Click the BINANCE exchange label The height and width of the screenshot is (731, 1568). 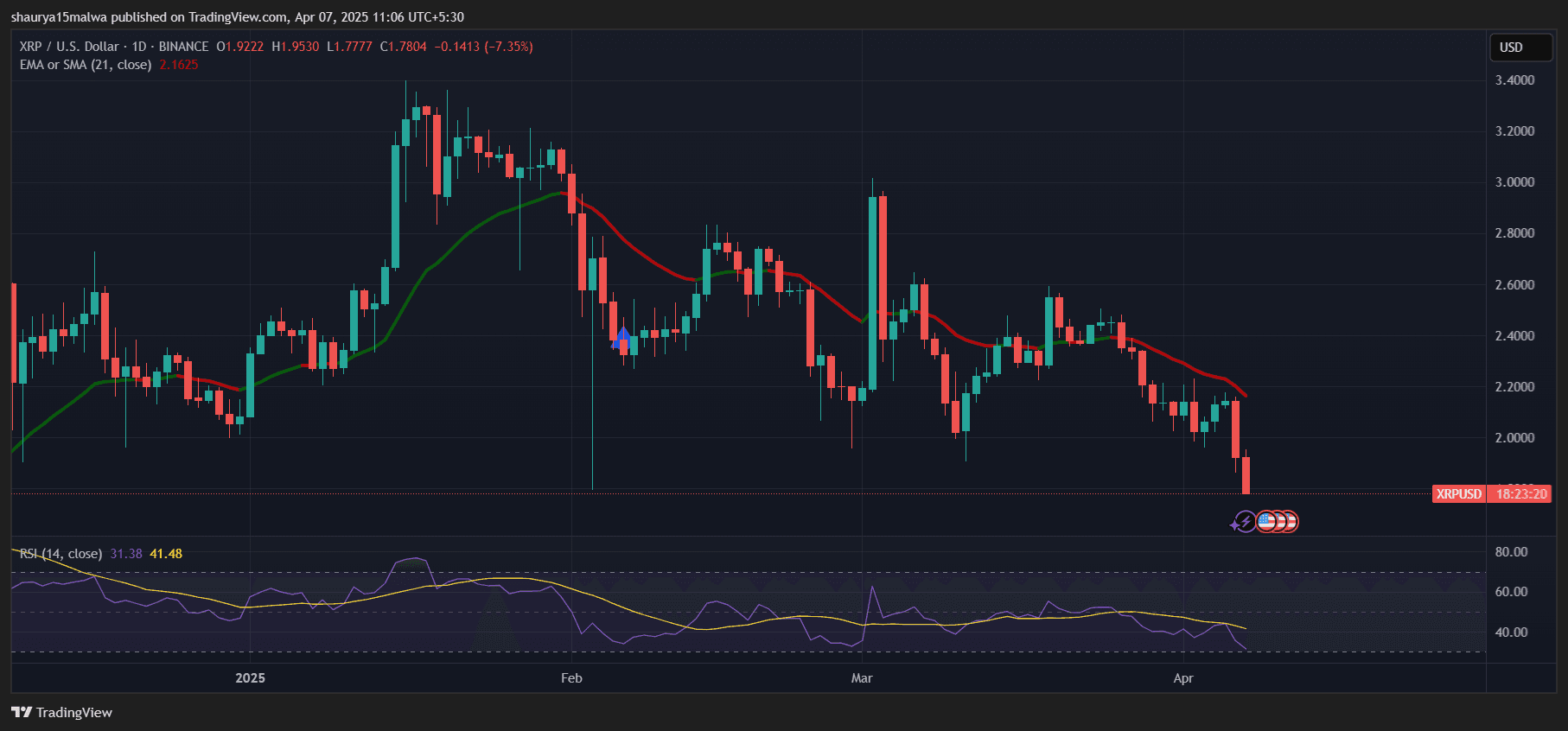click(183, 47)
